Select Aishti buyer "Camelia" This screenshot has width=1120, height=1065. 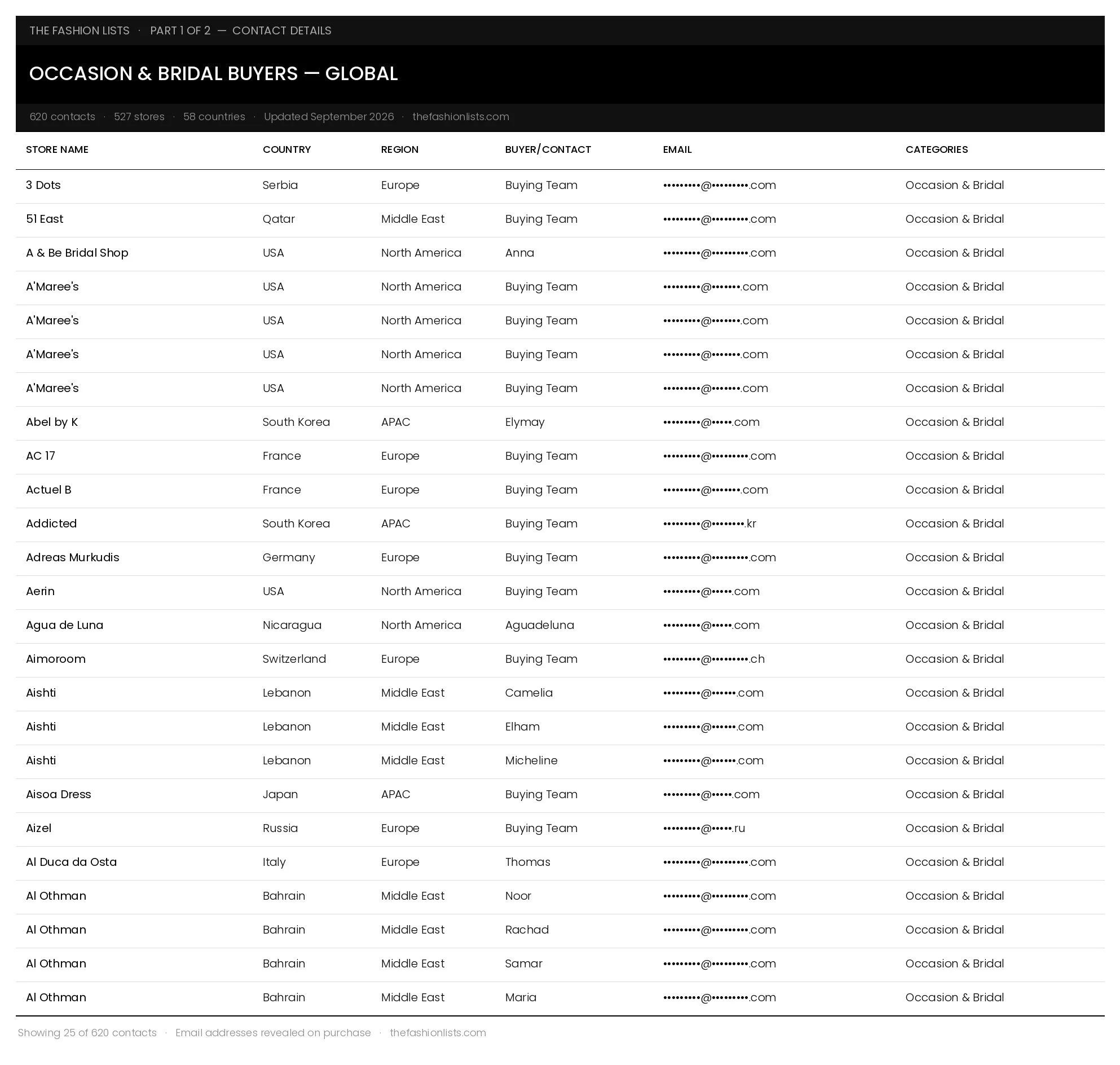528,693
